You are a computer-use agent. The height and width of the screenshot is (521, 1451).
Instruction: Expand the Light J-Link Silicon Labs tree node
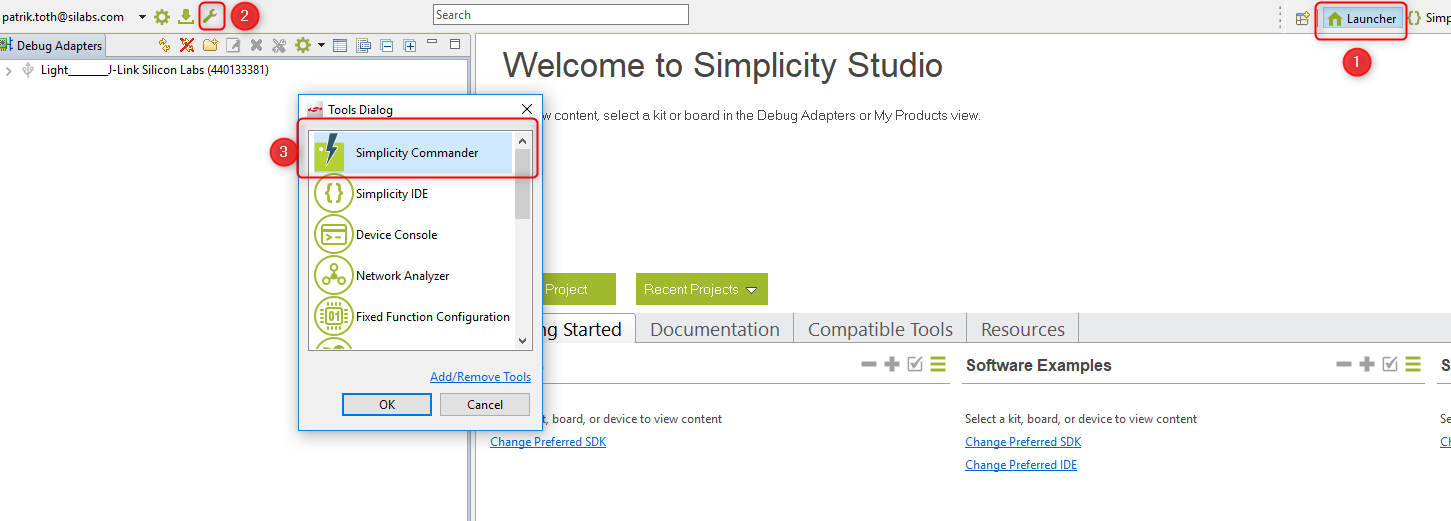[9, 71]
